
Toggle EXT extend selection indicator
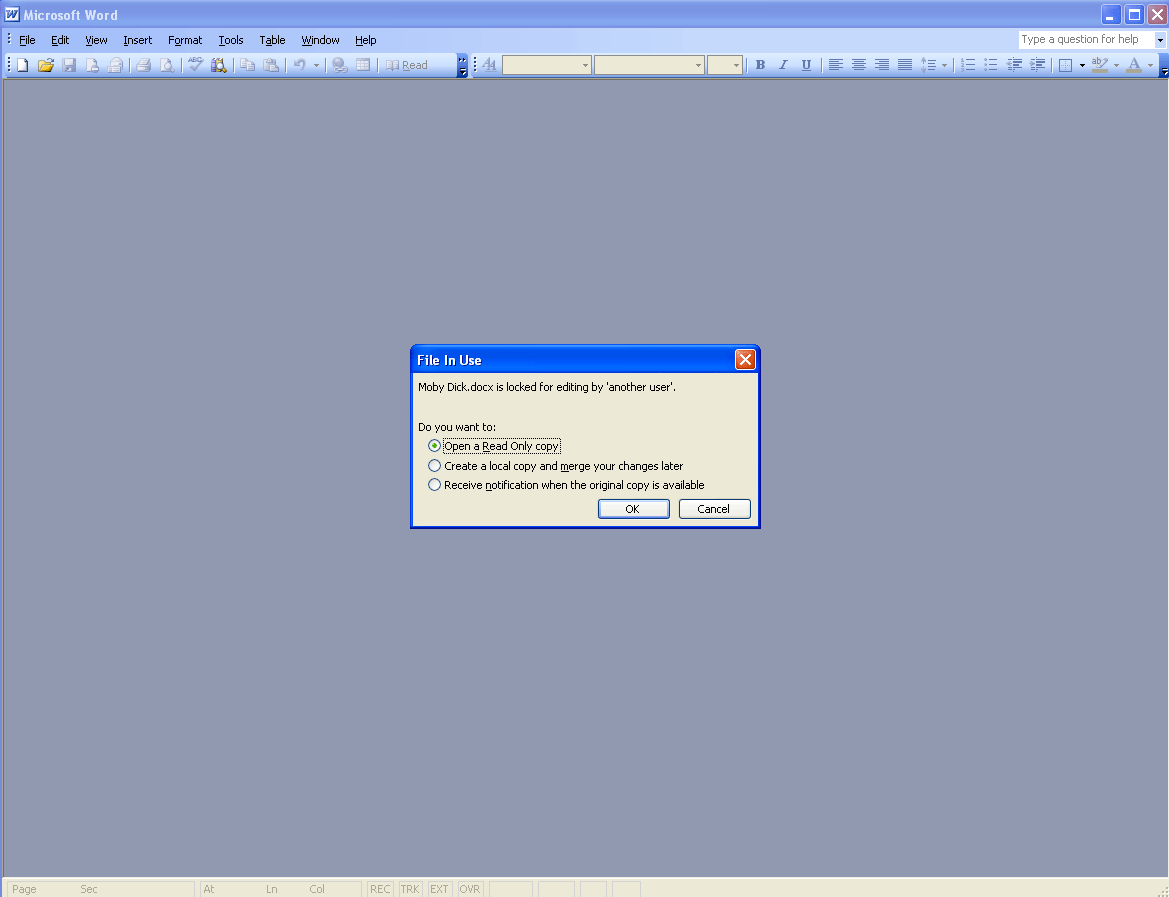tap(440, 889)
